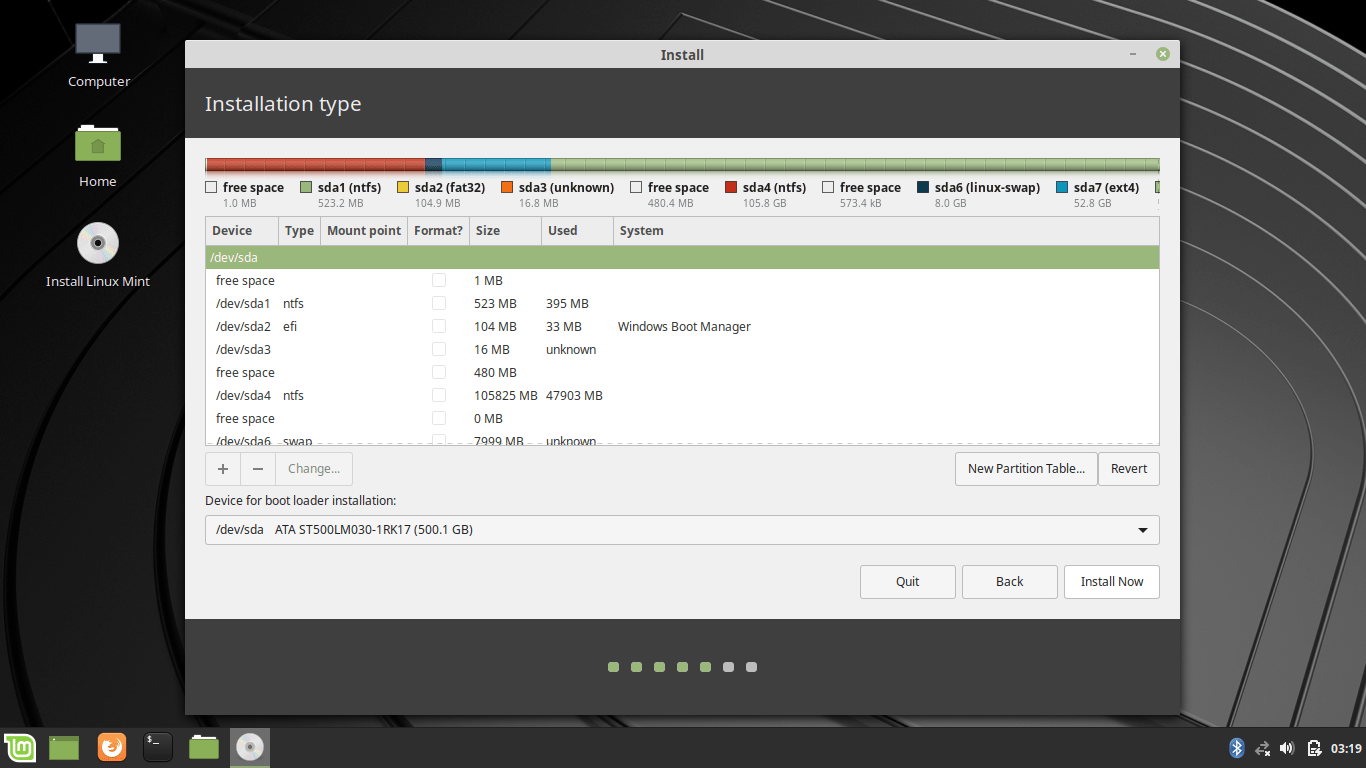Toggle Format checkbox for /dev/sda1

(439, 303)
